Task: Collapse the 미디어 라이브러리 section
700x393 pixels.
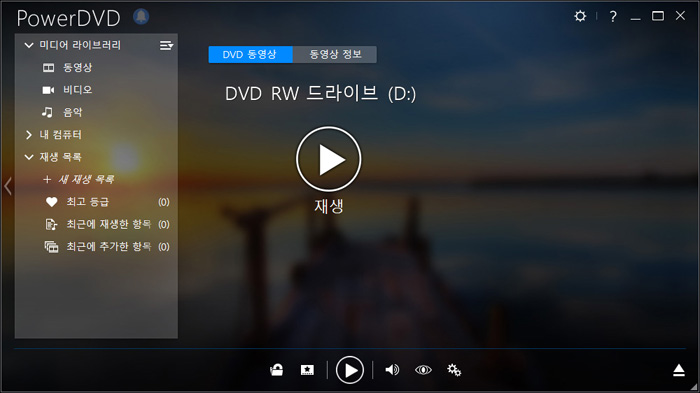Action: click(x=29, y=45)
